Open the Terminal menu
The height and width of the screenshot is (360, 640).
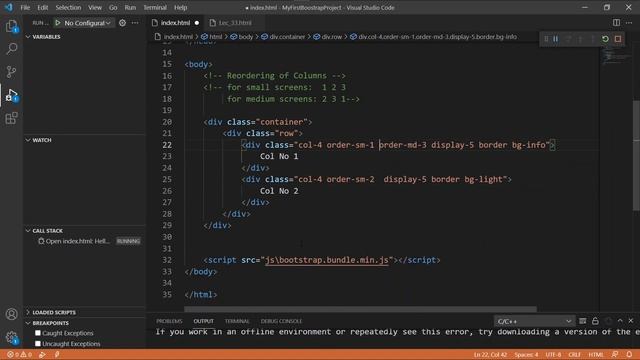click(x=155, y=7)
